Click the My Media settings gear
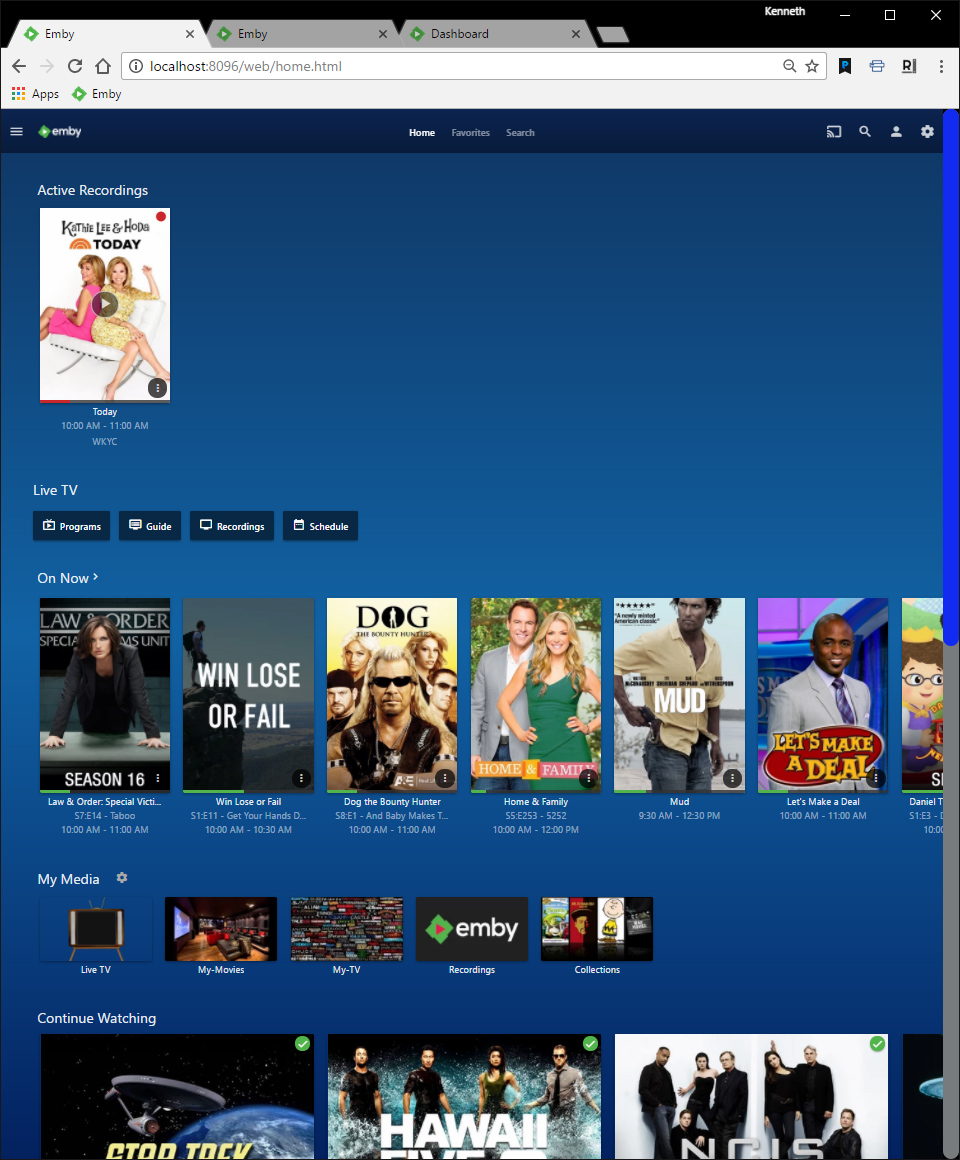Image resolution: width=960 pixels, height=1160 pixels. [122, 878]
